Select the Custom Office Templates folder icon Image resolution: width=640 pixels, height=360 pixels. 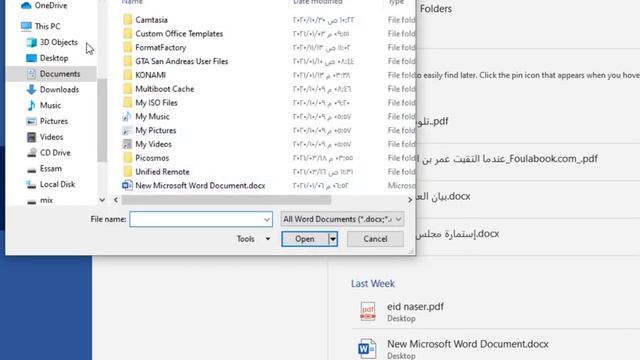[128, 33]
